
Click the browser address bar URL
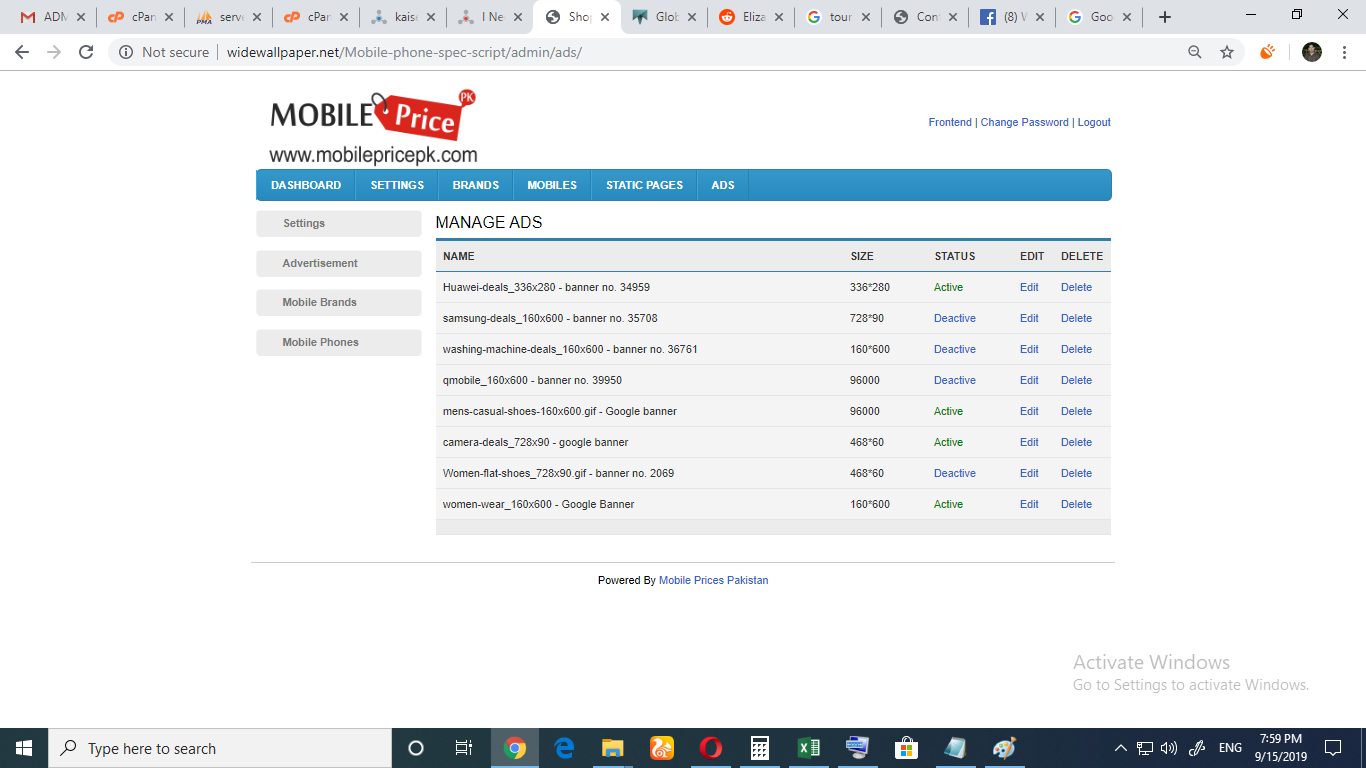404,52
